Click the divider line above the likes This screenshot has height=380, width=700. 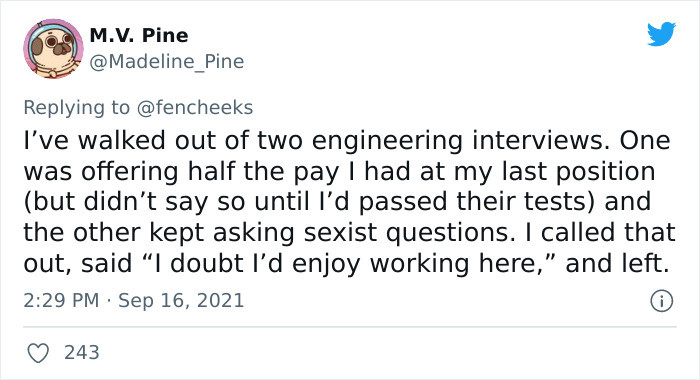[x=350, y=327]
